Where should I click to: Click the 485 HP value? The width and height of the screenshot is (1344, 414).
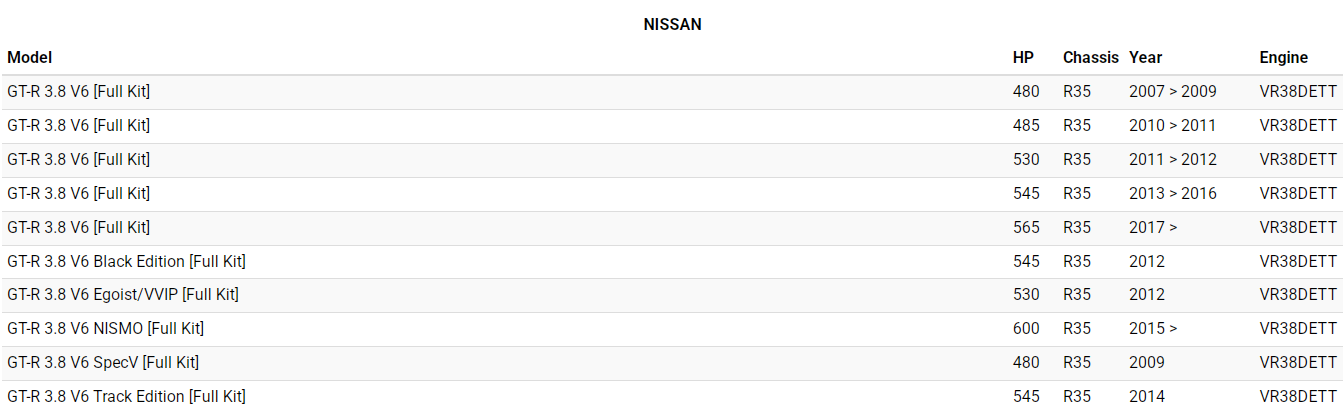1026,126
